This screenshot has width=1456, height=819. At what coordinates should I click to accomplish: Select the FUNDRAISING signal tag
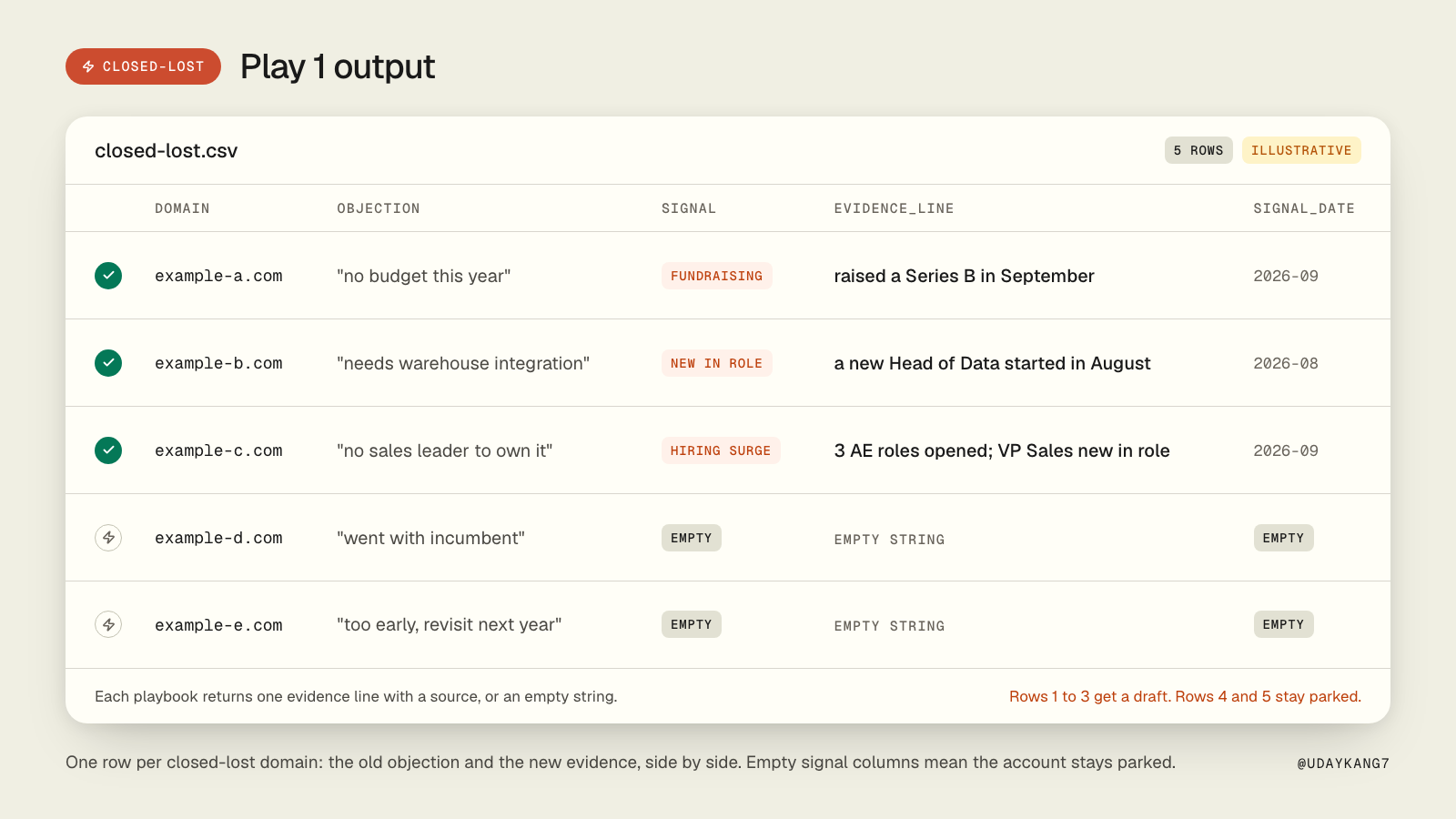[x=717, y=276]
